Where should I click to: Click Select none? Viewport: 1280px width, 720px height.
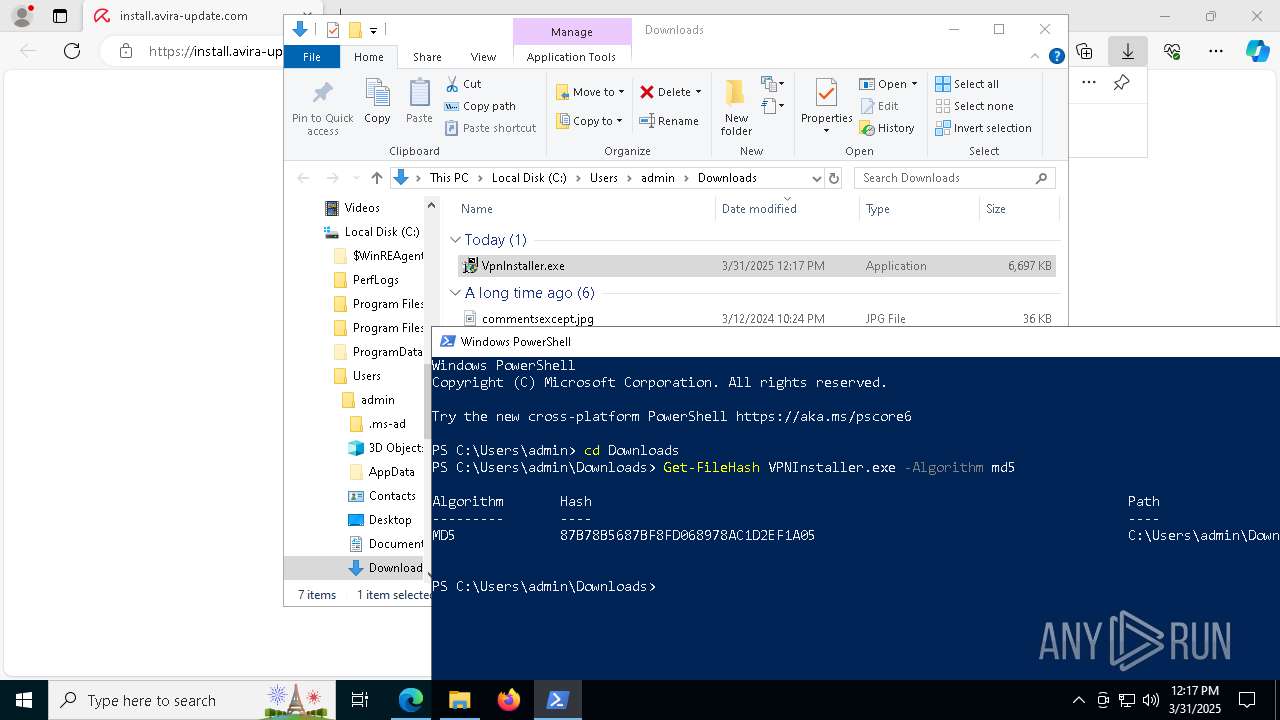point(974,106)
